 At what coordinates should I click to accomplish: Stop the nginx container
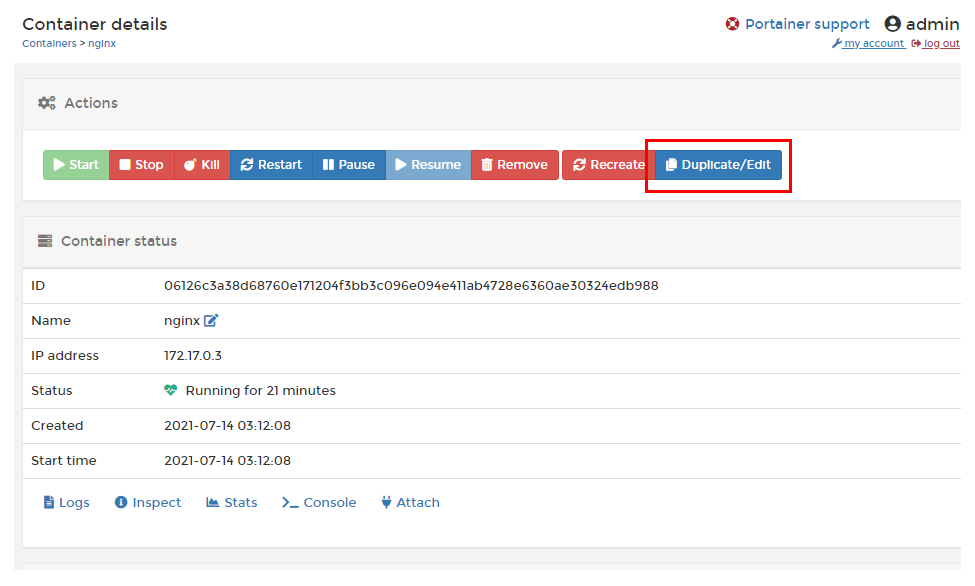point(142,165)
